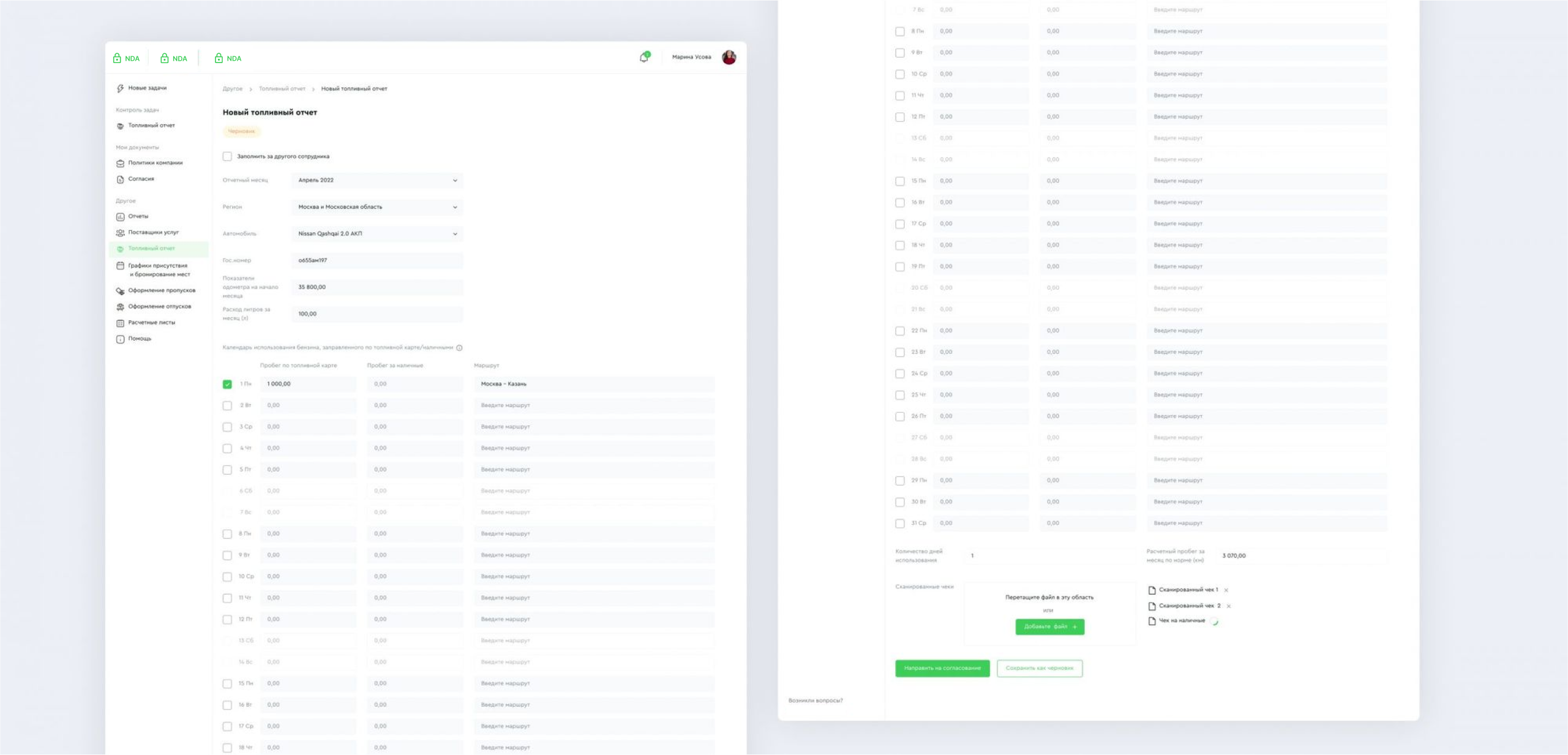This screenshot has height=755, width=1568.
Task: Click the user avatar icon top right
Action: tap(729, 57)
